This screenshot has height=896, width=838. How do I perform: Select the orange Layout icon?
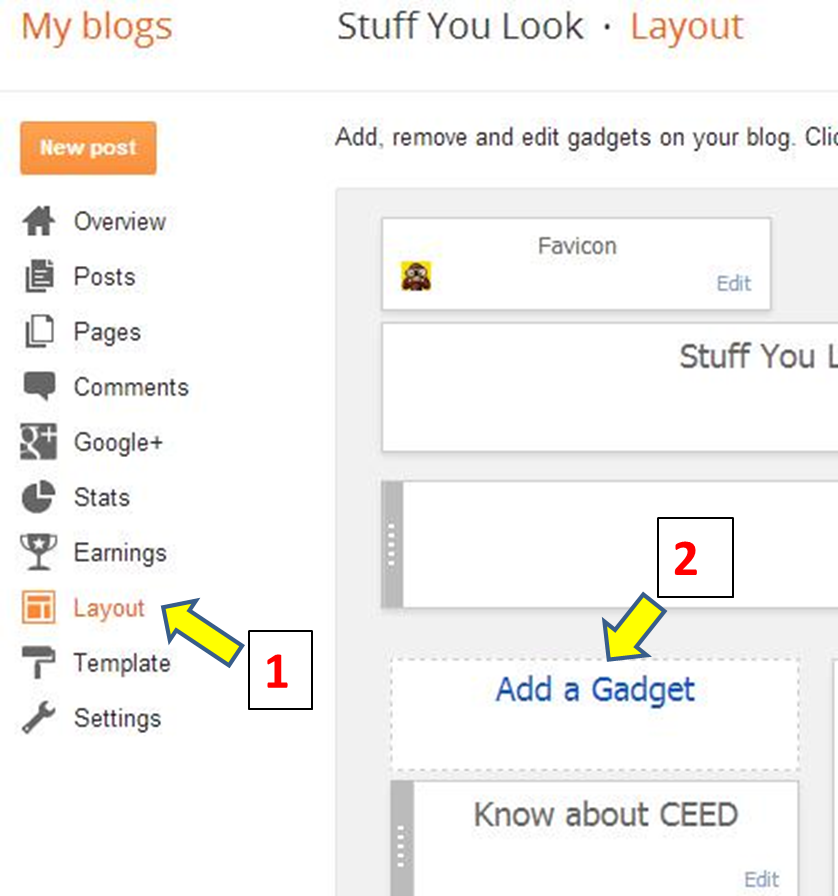click(38, 607)
